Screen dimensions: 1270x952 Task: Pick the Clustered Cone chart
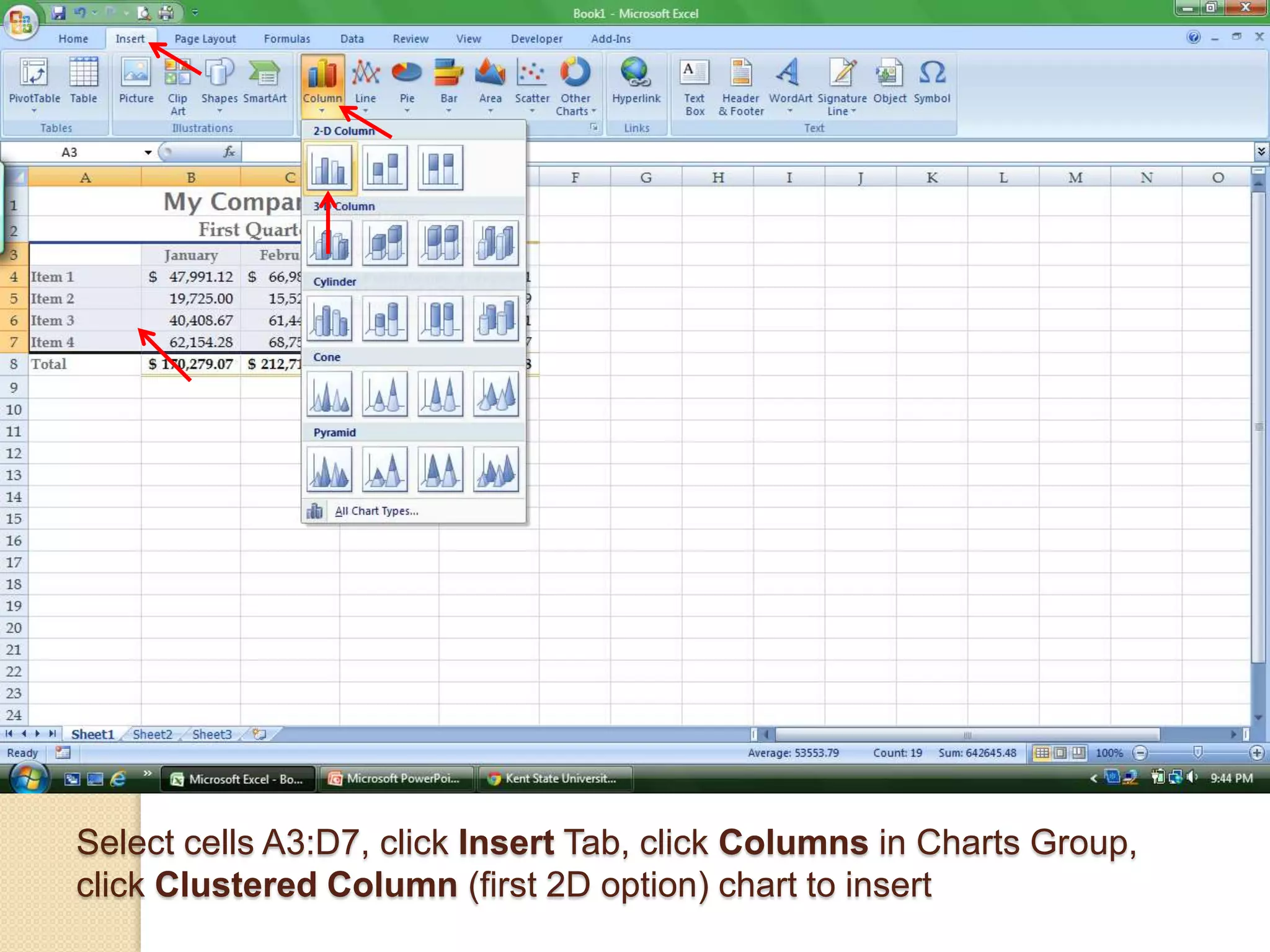click(329, 394)
